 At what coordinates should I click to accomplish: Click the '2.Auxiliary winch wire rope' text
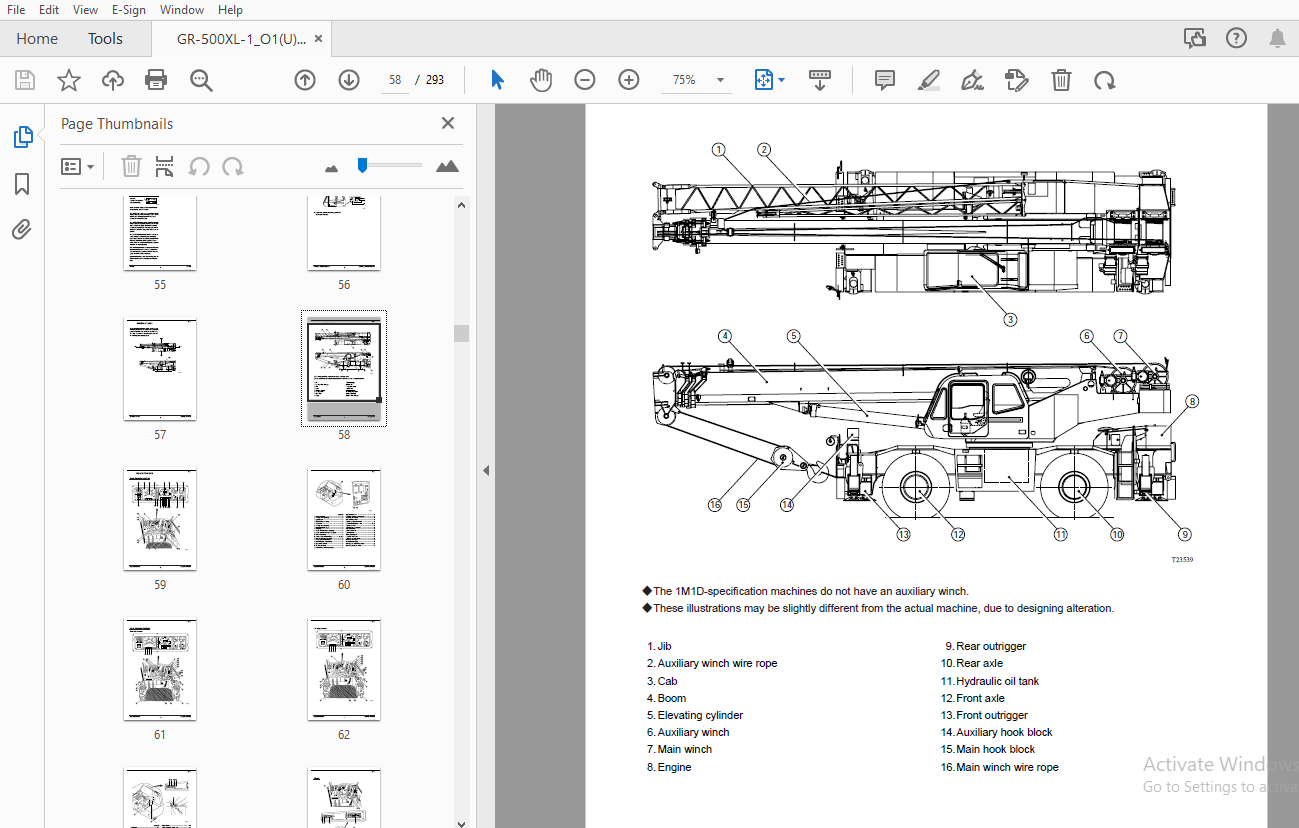click(x=712, y=663)
